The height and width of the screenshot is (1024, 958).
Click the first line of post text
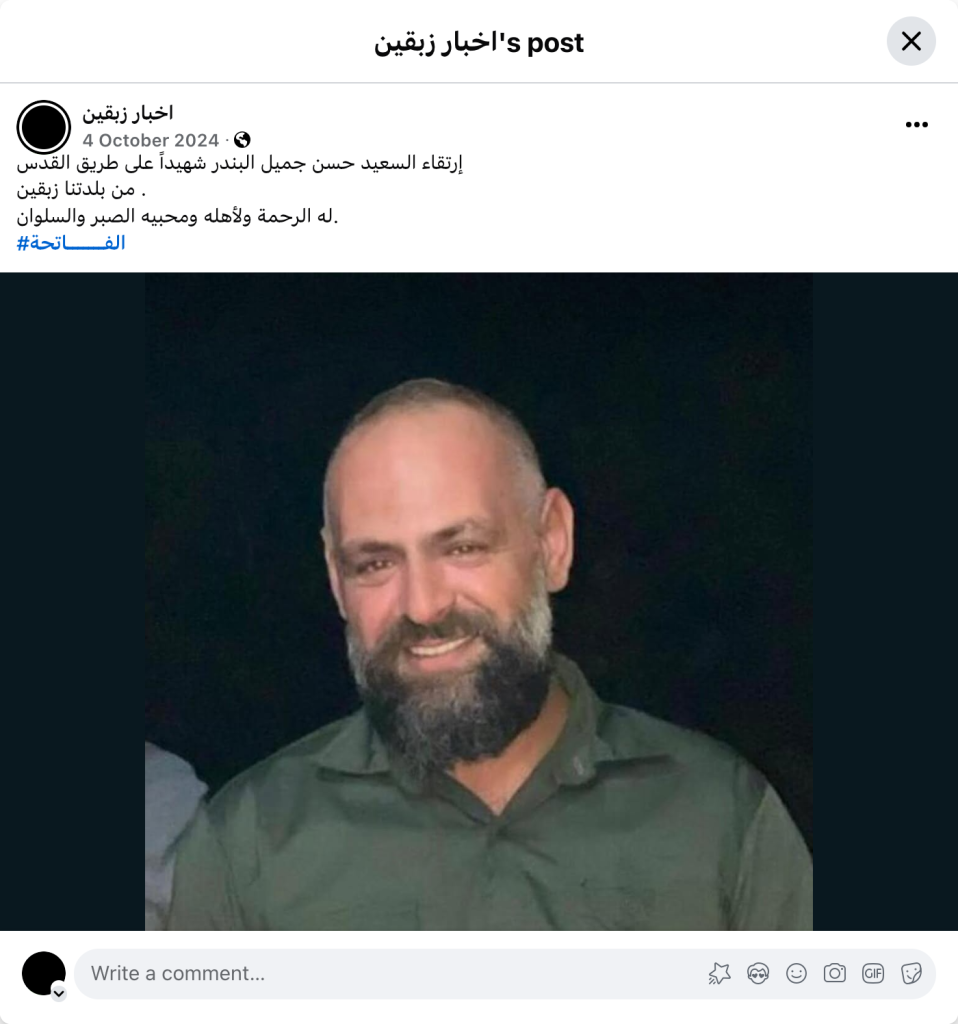(240, 163)
